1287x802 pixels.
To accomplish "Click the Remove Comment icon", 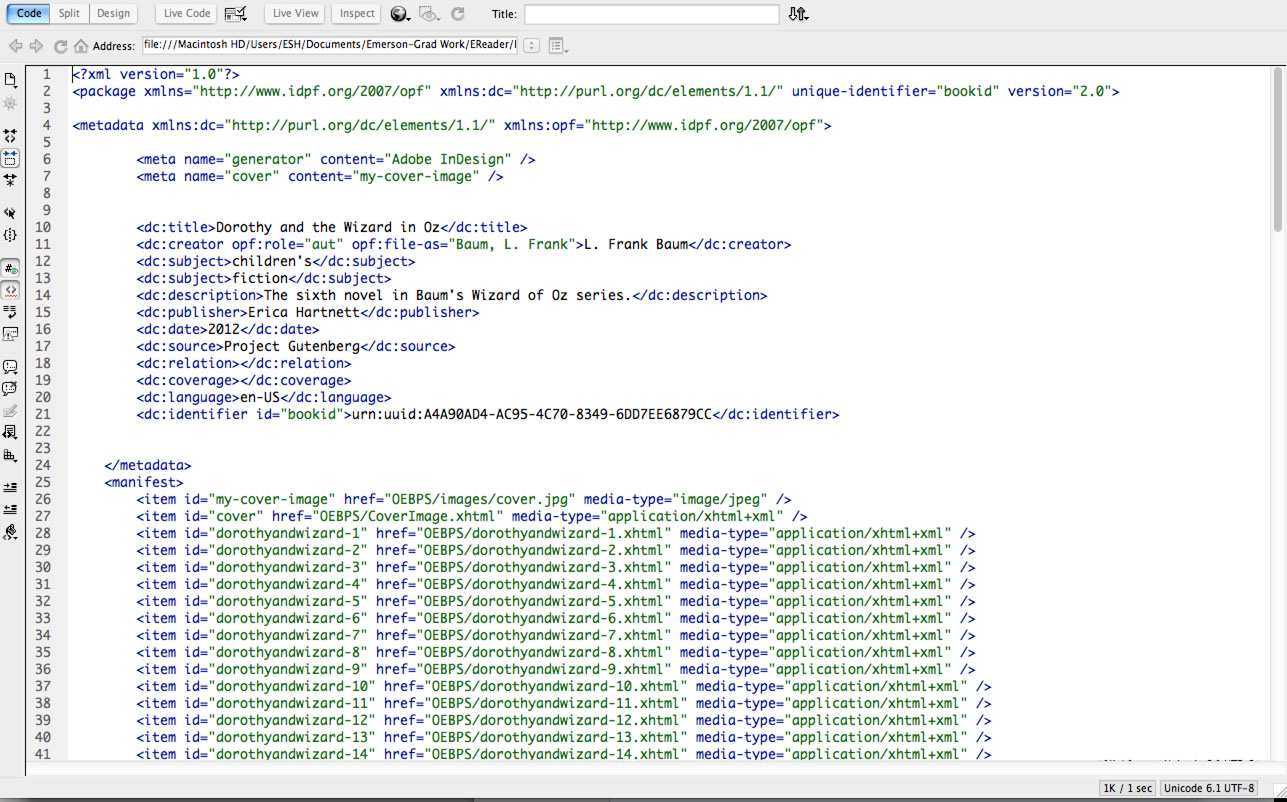I will click(x=10, y=389).
